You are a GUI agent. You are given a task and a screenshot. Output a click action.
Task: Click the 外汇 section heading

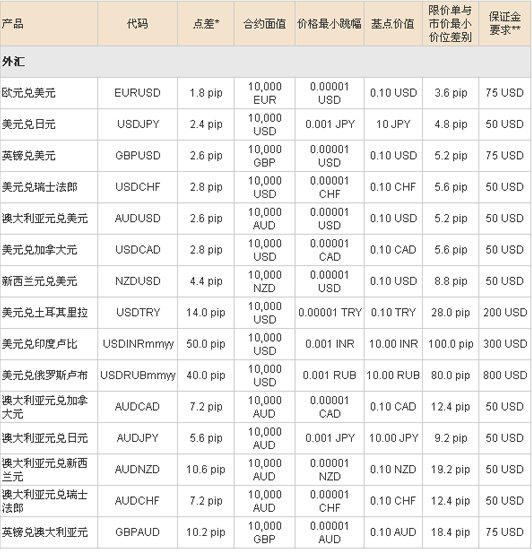13,62
